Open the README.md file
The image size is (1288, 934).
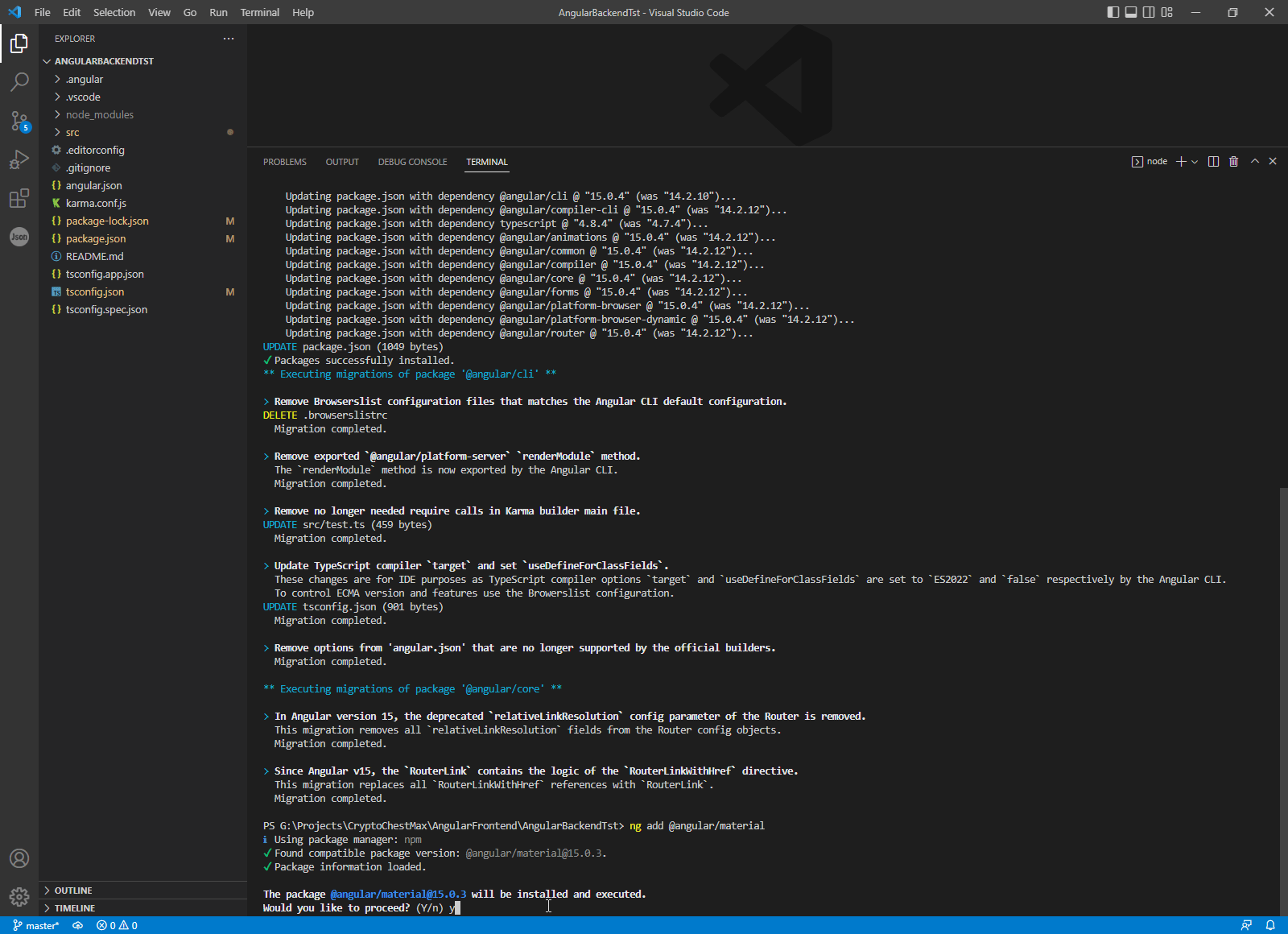point(94,256)
